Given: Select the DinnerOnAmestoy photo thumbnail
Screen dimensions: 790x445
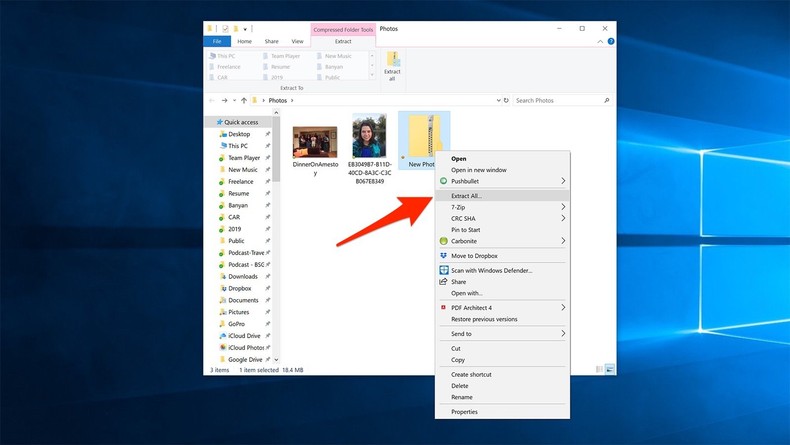Looking at the screenshot, I should point(315,142).
